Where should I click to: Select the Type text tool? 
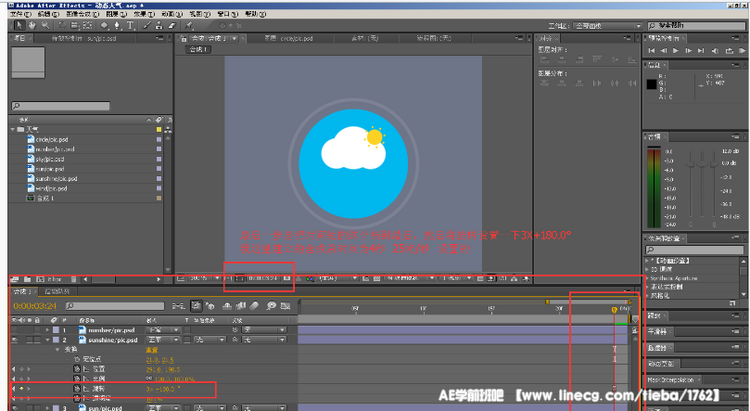(130, 25)
